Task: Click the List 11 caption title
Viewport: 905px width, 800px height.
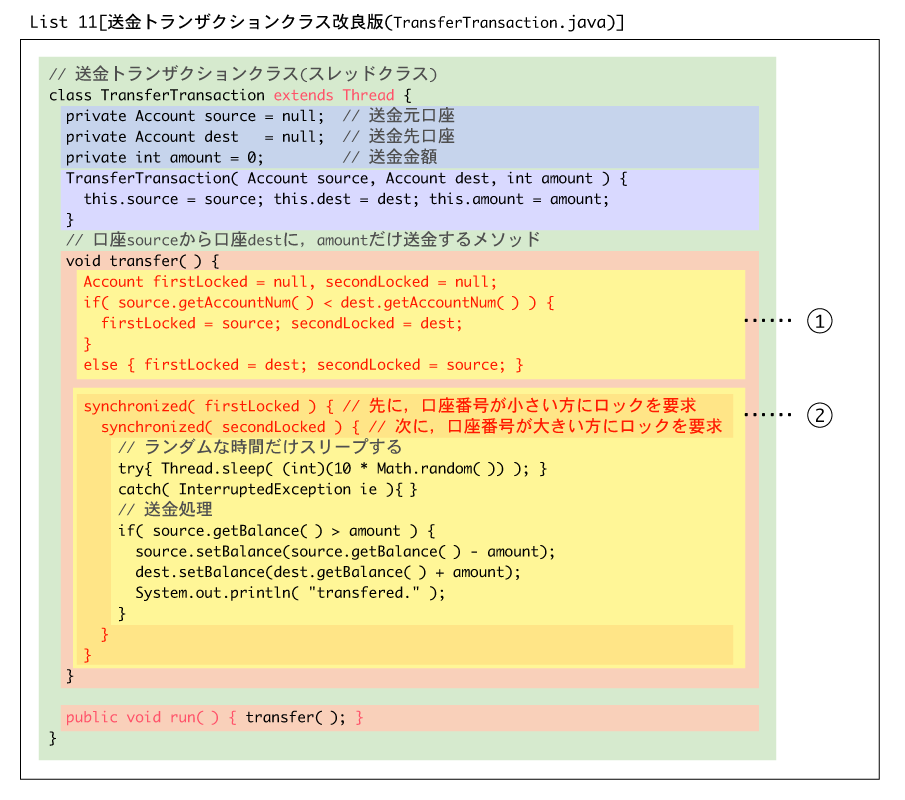Action: click(x=327, y=23)
